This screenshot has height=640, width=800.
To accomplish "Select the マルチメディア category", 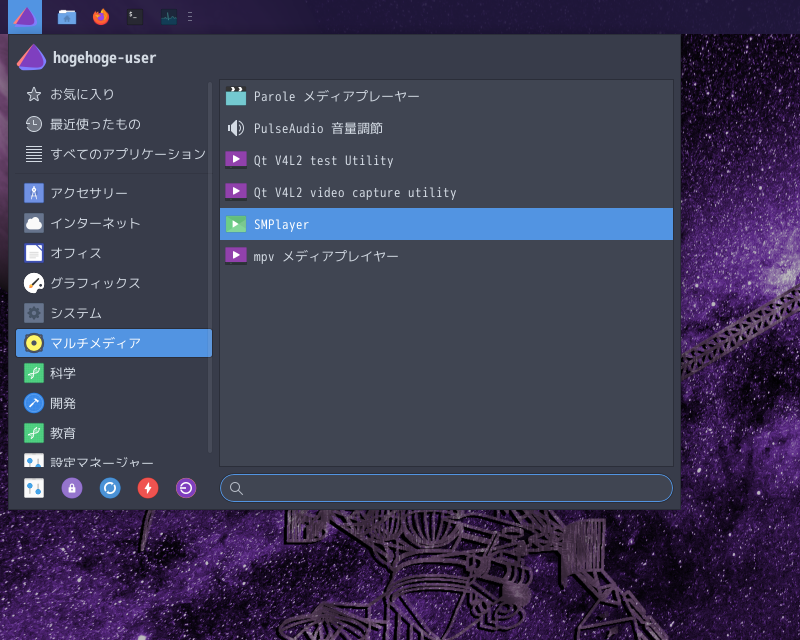I will click(x=114, y=343).
